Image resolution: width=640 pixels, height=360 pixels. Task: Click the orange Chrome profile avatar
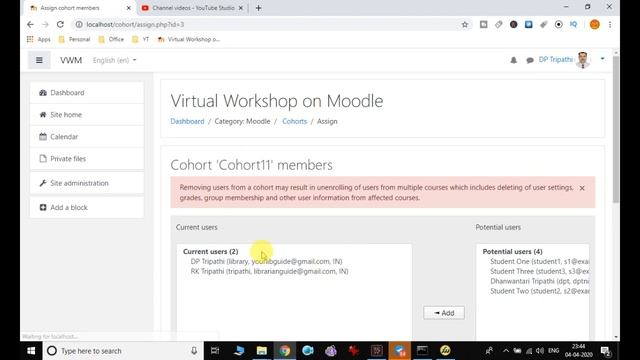tap(595, 24)
